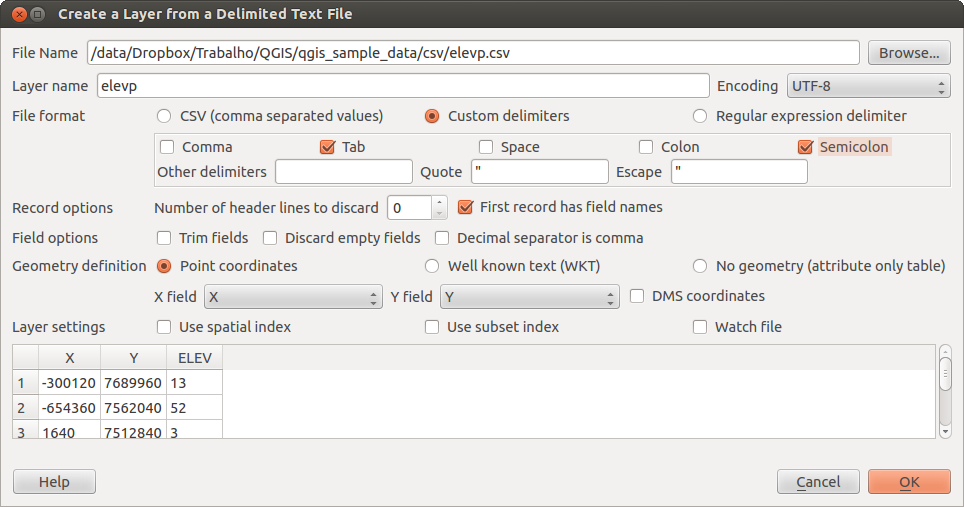The height and width of the screenshot is (507, 964).
Task: Expand the Y field dropdown
Action: point(530,297)
